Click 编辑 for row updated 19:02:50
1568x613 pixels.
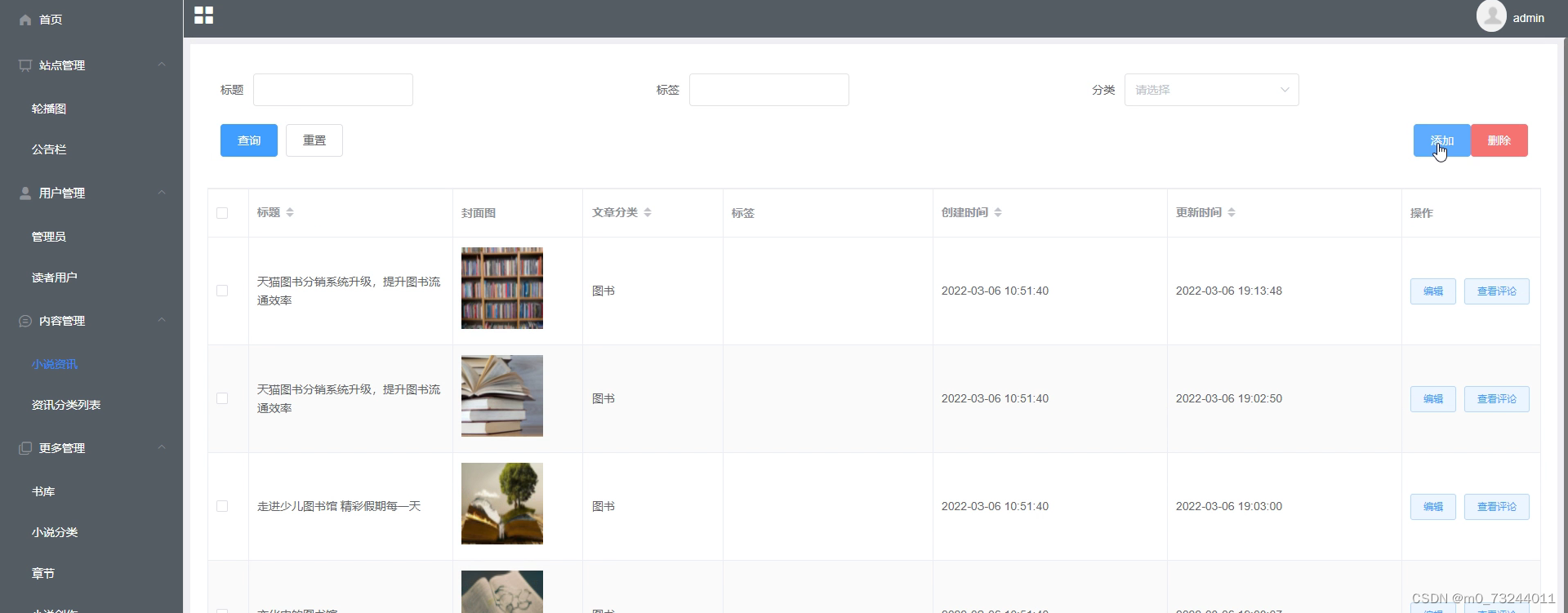point(1433,399)
